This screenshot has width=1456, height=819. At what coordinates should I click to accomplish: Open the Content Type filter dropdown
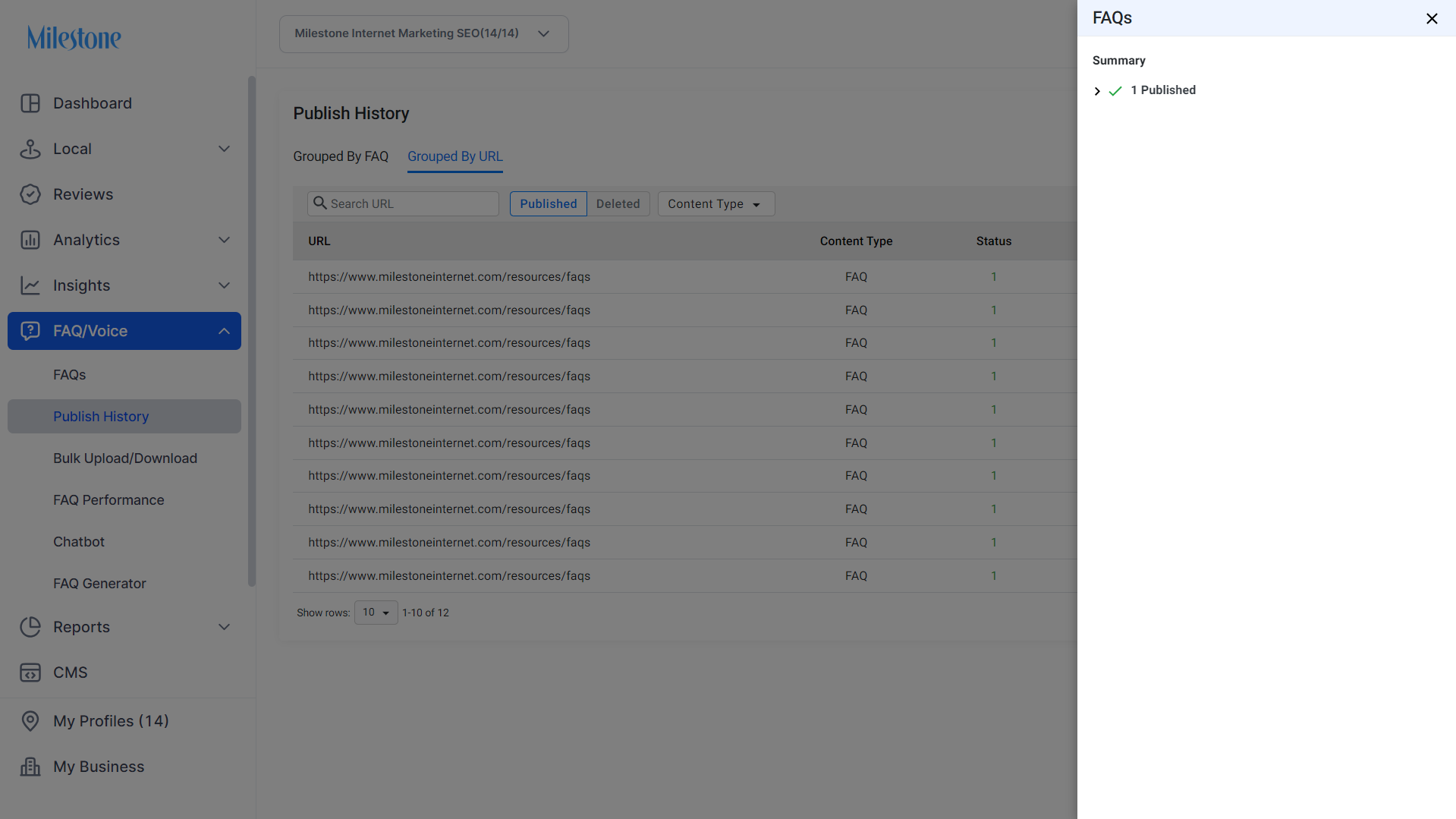pyautogui.click(x=716, y=203)
